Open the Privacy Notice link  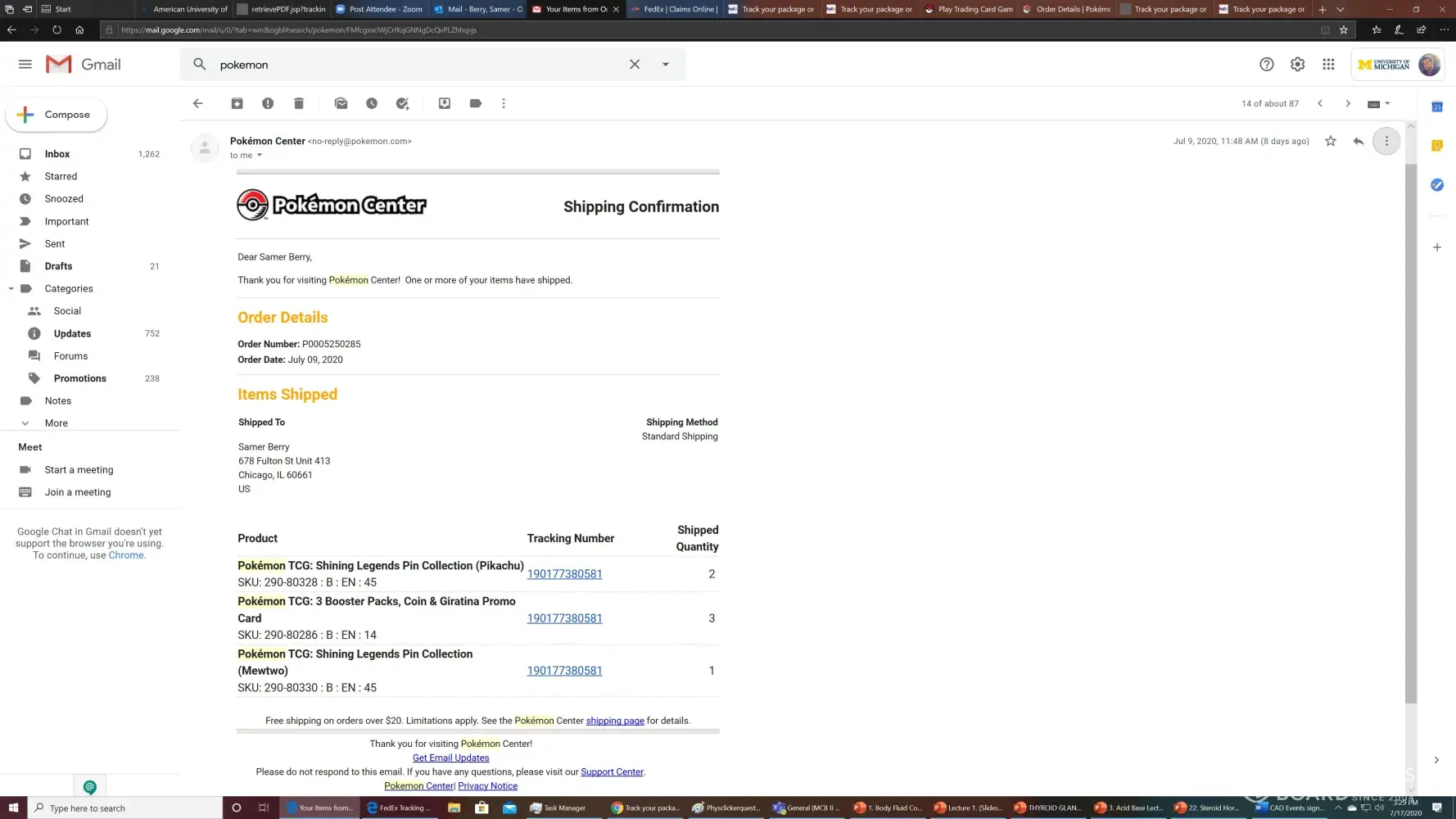(488, 786)
